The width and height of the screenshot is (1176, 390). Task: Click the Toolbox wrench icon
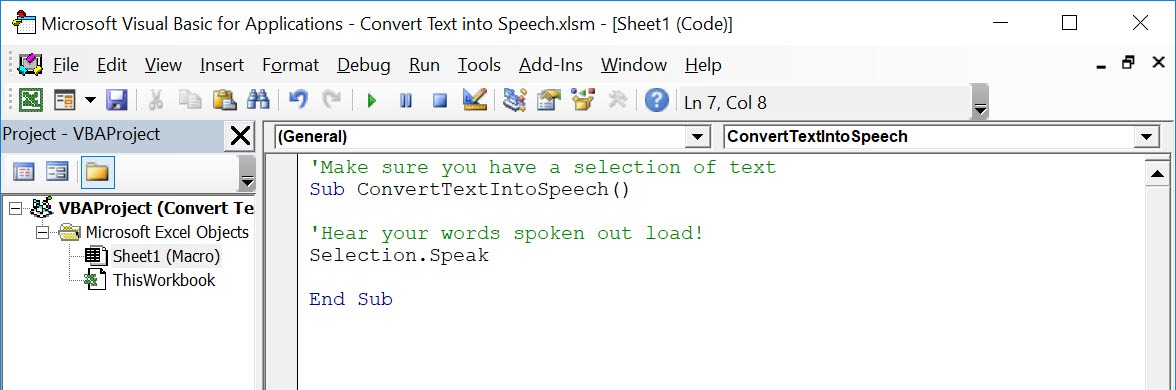(617, 100)
